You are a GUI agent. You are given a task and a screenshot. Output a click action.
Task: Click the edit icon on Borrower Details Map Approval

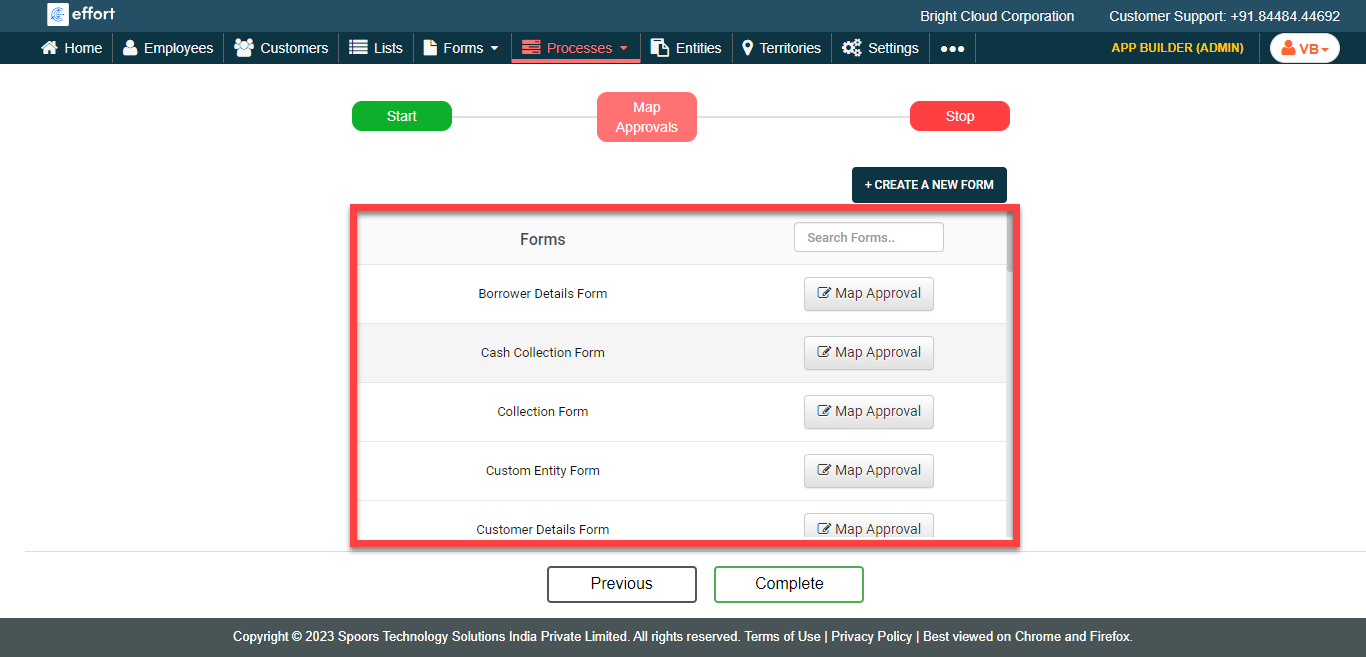(x=823, y=293)
